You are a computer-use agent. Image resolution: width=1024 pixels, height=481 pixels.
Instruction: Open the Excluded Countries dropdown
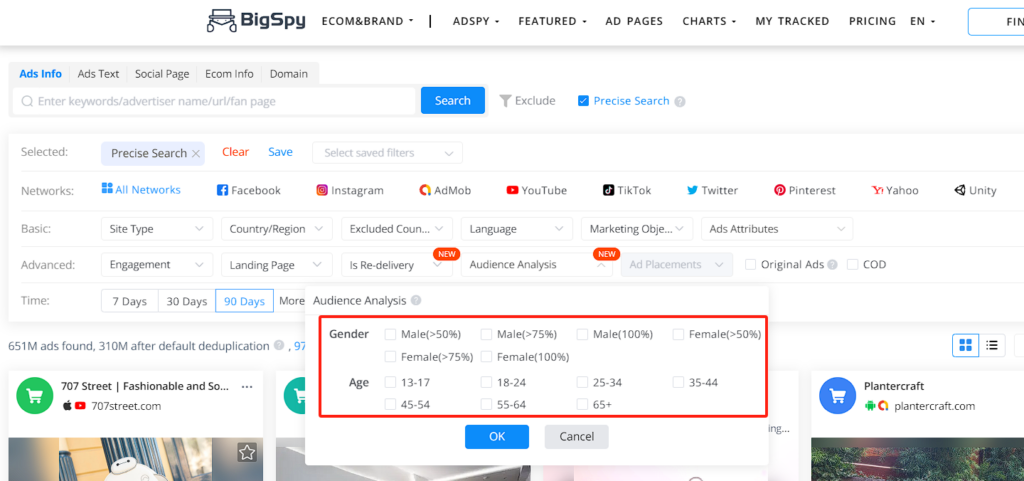(x=397, y=229)
